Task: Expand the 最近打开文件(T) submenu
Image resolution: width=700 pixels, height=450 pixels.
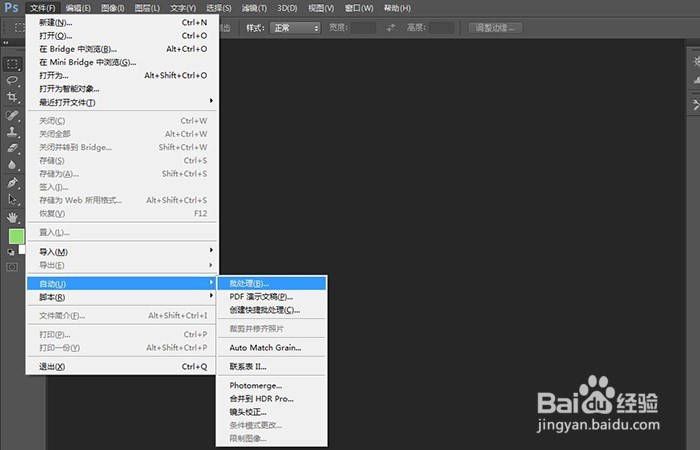Action: [x=122, y=102]
